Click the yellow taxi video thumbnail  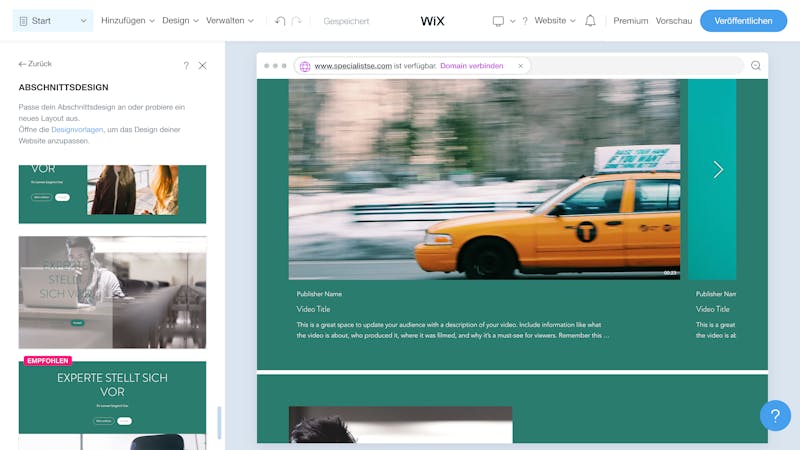(484, 179)
